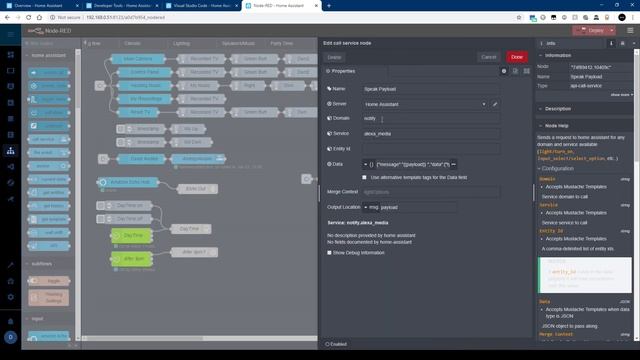Viewport: 640px width, 360px height.
Task: Select the node properties gear icon
Action: pyautogui.click(x=504, y=71)
